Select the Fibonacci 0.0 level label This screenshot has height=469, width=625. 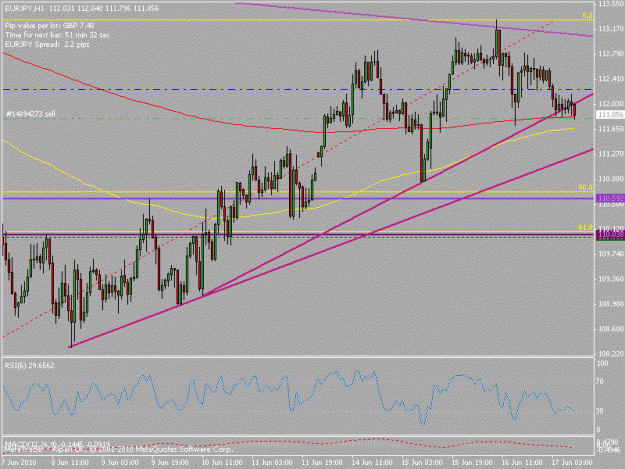(587, 16)
